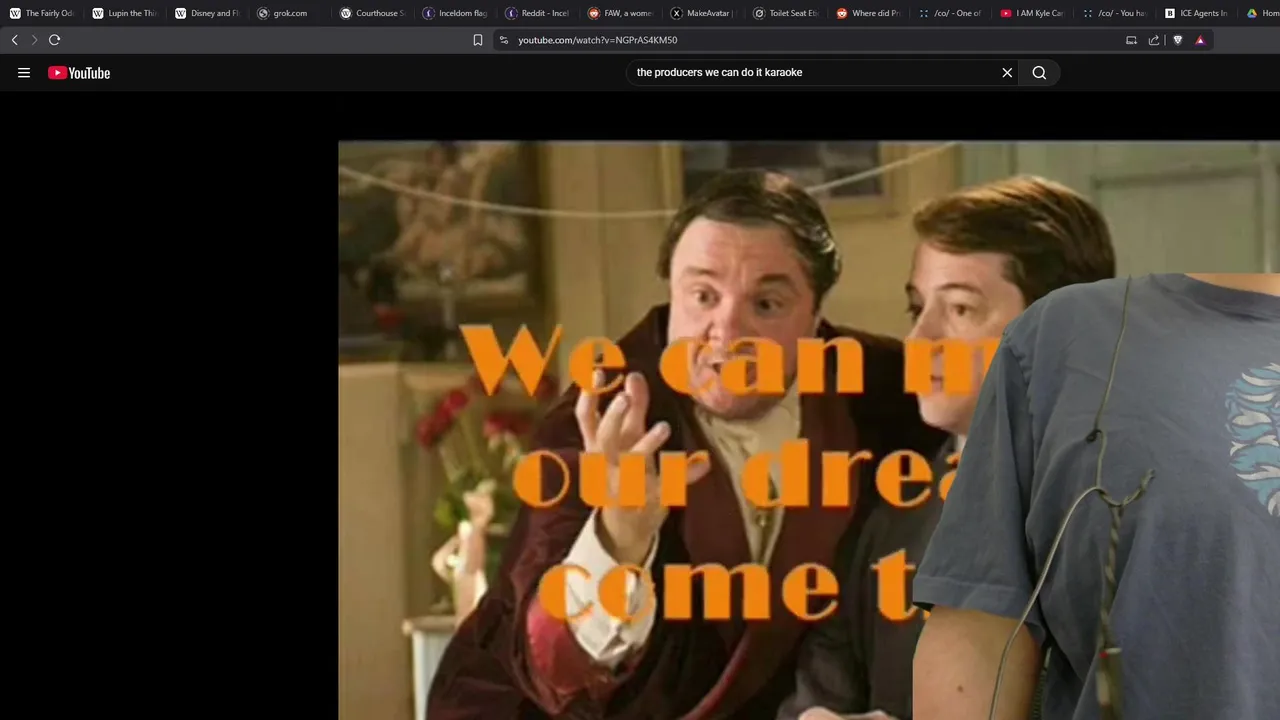Go to YouTube home via logo
Screen dimensions: 1280x720
[79, 72]
